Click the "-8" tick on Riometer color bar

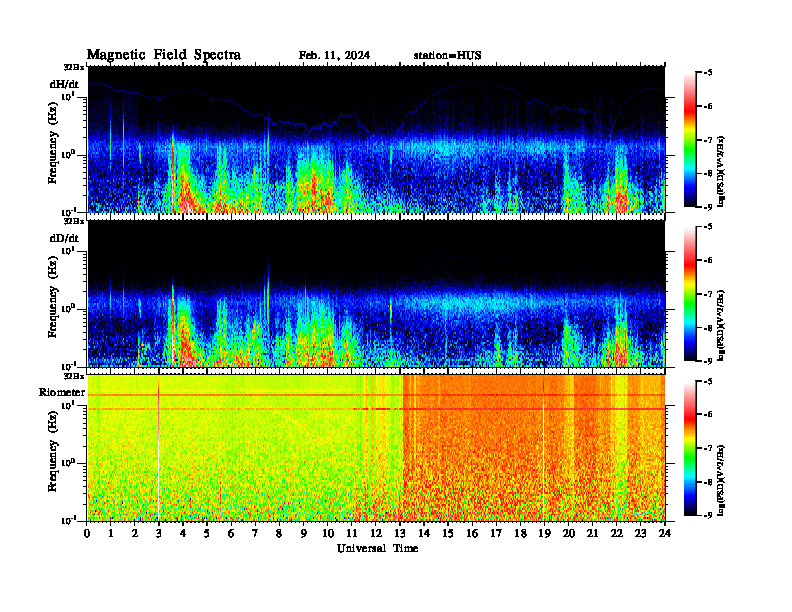click(708, 482)
